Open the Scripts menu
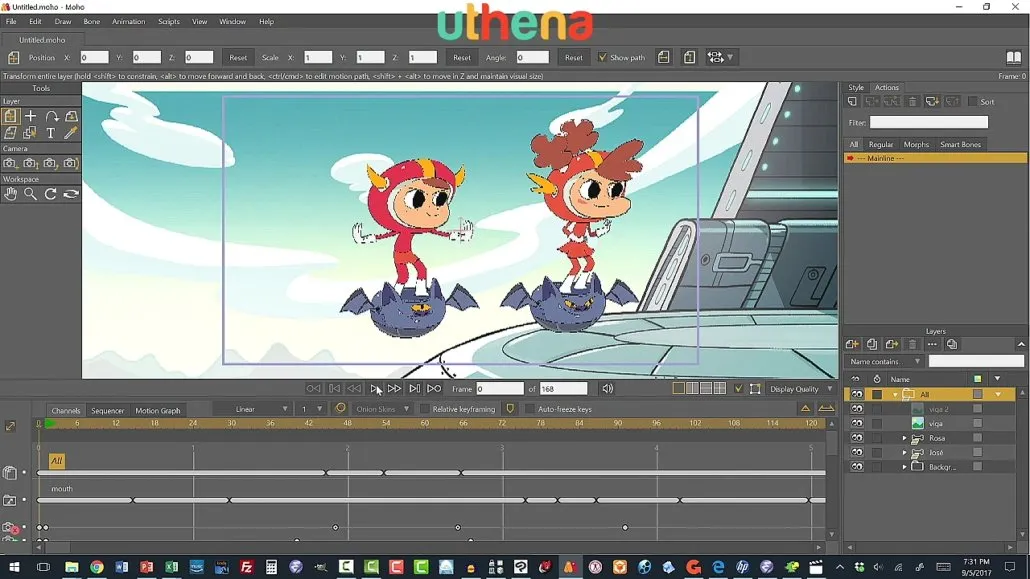 pyautogui.click(x=169, y=22)
